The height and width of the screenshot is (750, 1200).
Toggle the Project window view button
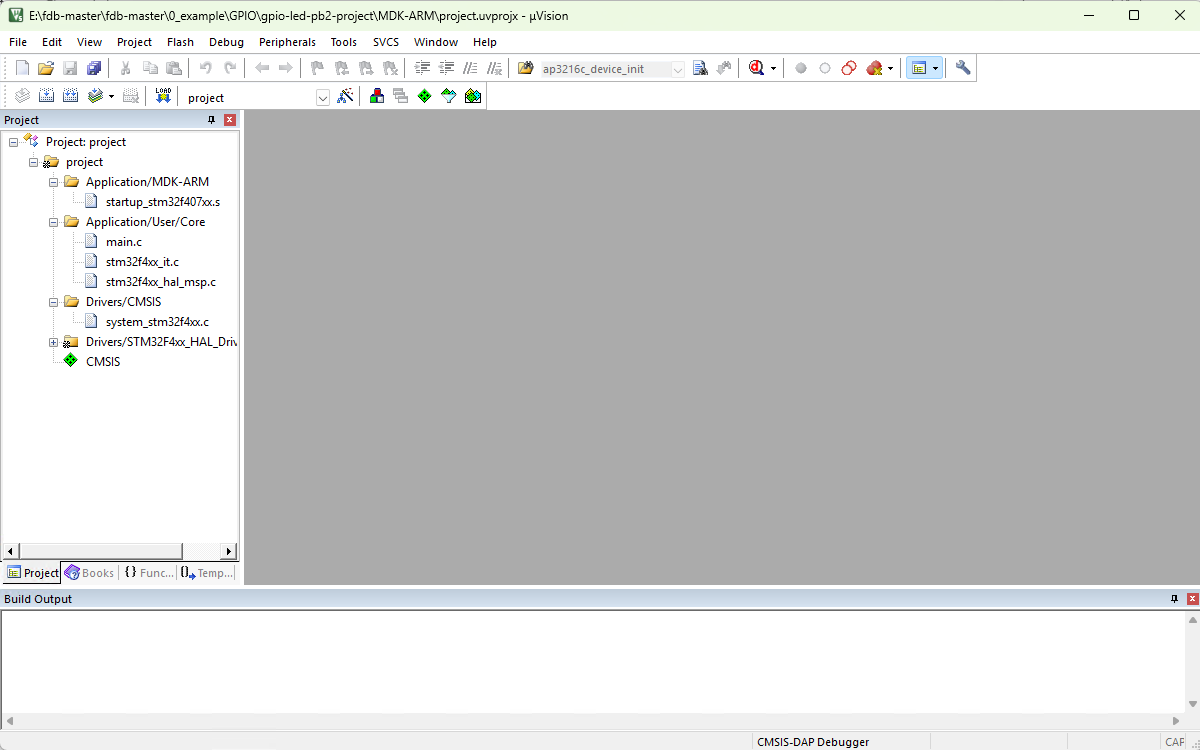point(918,68)
